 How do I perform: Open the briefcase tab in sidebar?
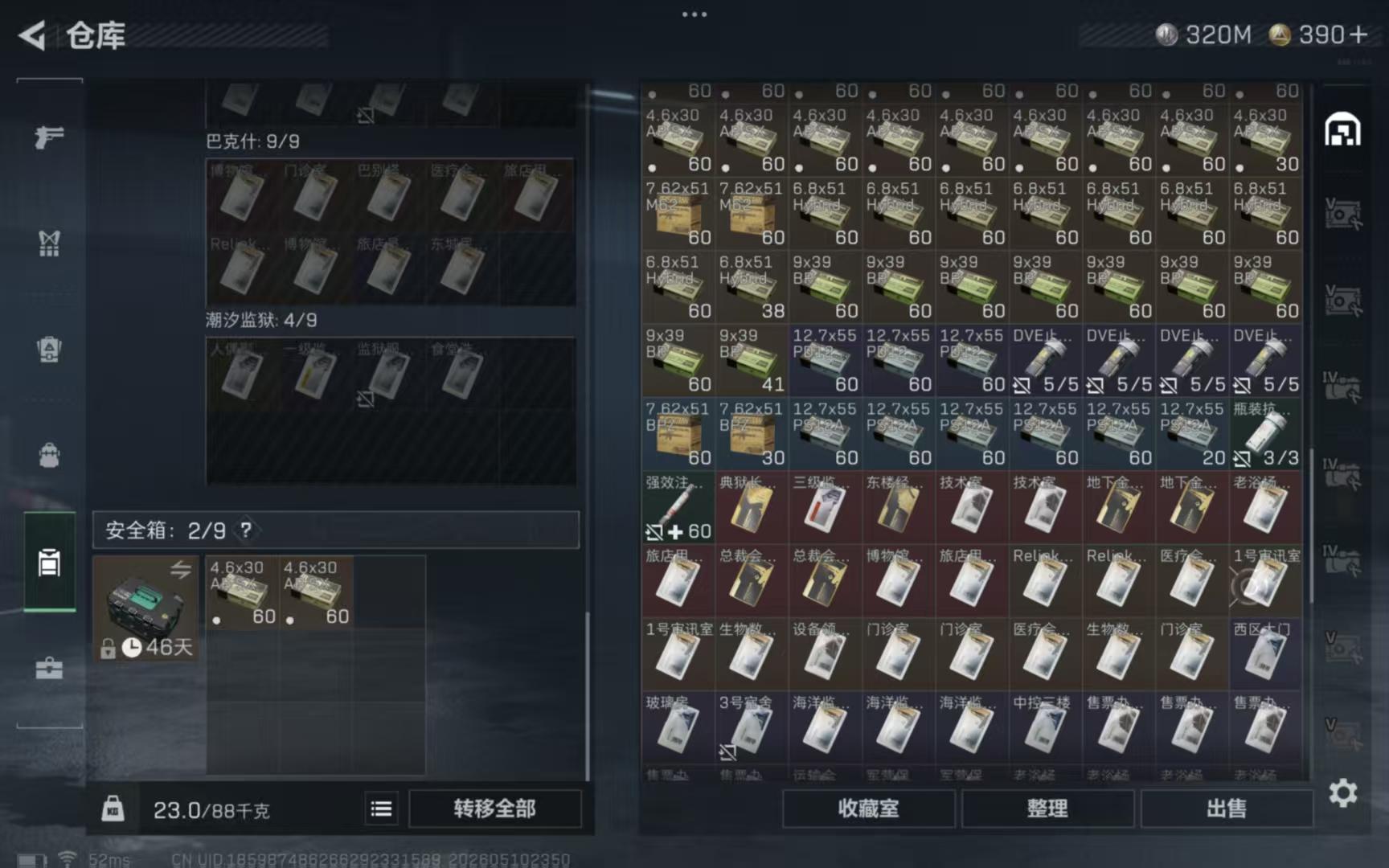coord(49,668)
